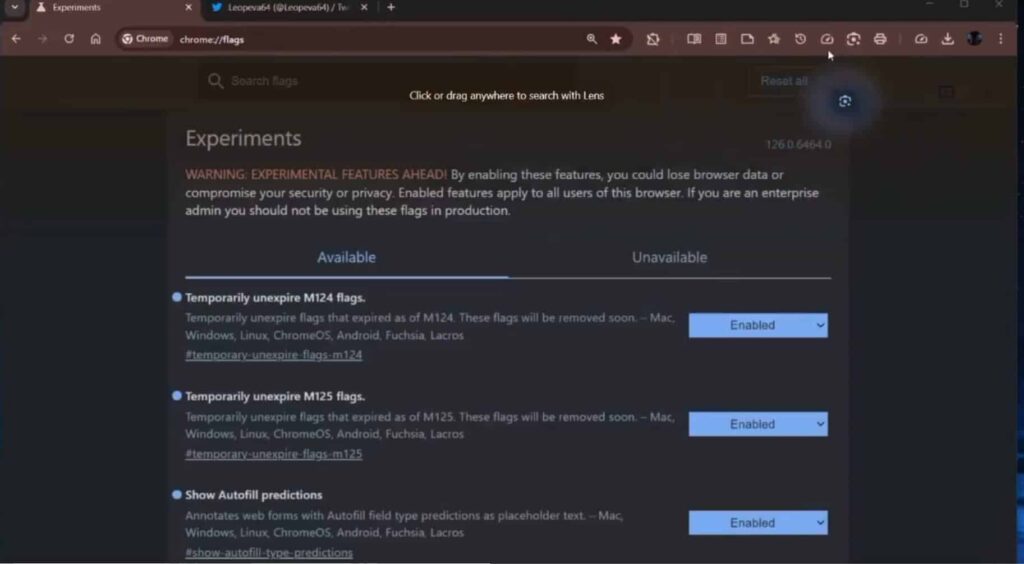Expand dropdown for Temporarily unexpire M124 flags
The height and width of the screenshot is (564, 1024).
(757, 325)
